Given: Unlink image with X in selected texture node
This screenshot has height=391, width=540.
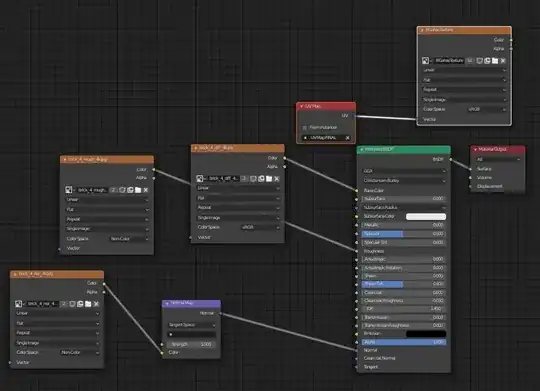Looking at the screenshot, I should pos(503,61).
